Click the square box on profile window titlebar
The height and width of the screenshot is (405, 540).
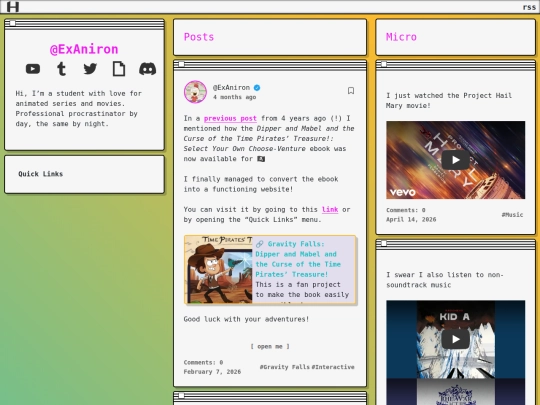(x=12, y=23)
